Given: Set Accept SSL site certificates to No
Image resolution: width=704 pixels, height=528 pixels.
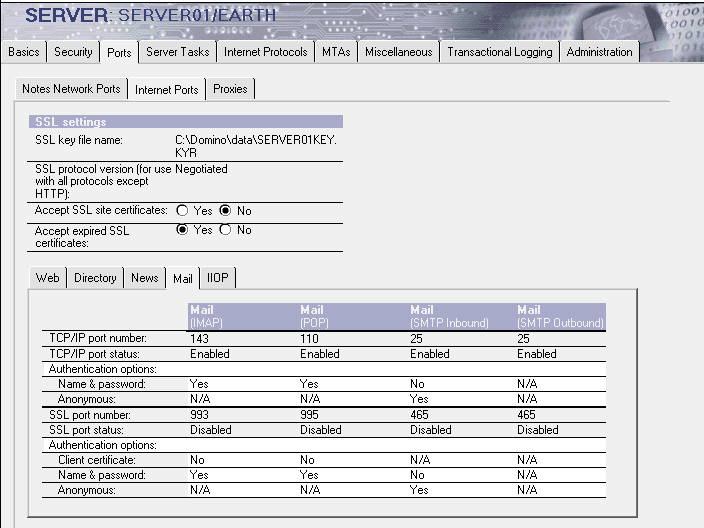Looking at the screenshot, I should point(225,210).
